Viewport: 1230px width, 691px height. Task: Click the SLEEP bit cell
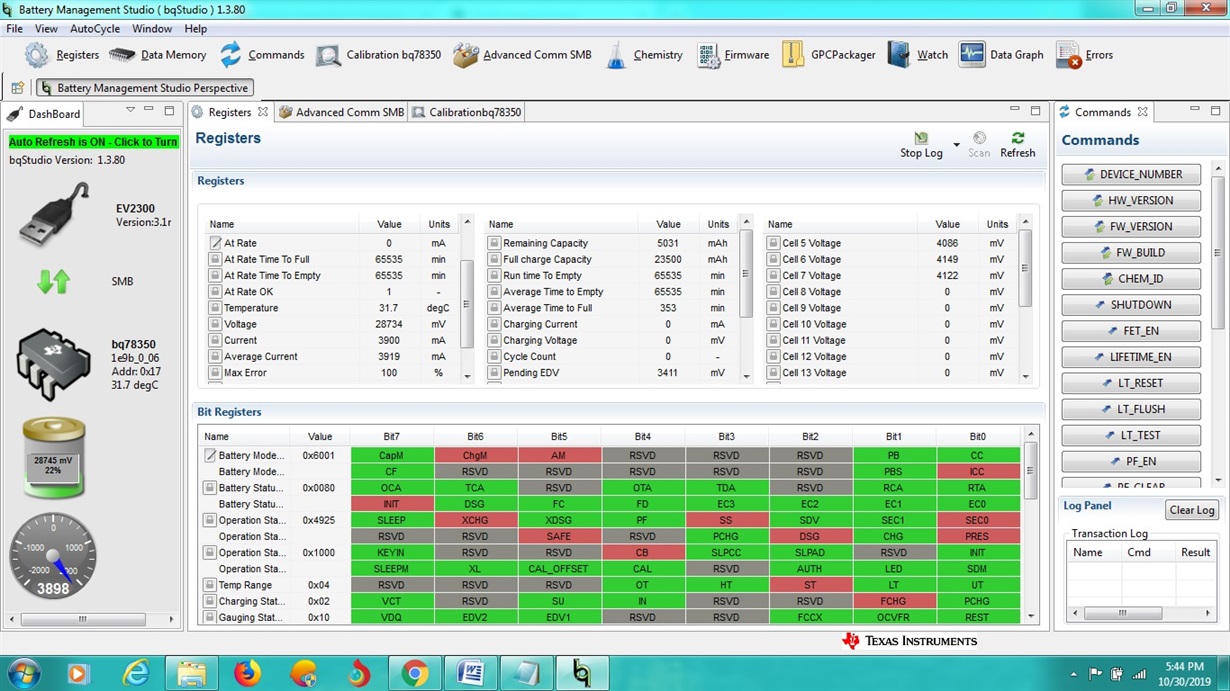click(392, 520)
